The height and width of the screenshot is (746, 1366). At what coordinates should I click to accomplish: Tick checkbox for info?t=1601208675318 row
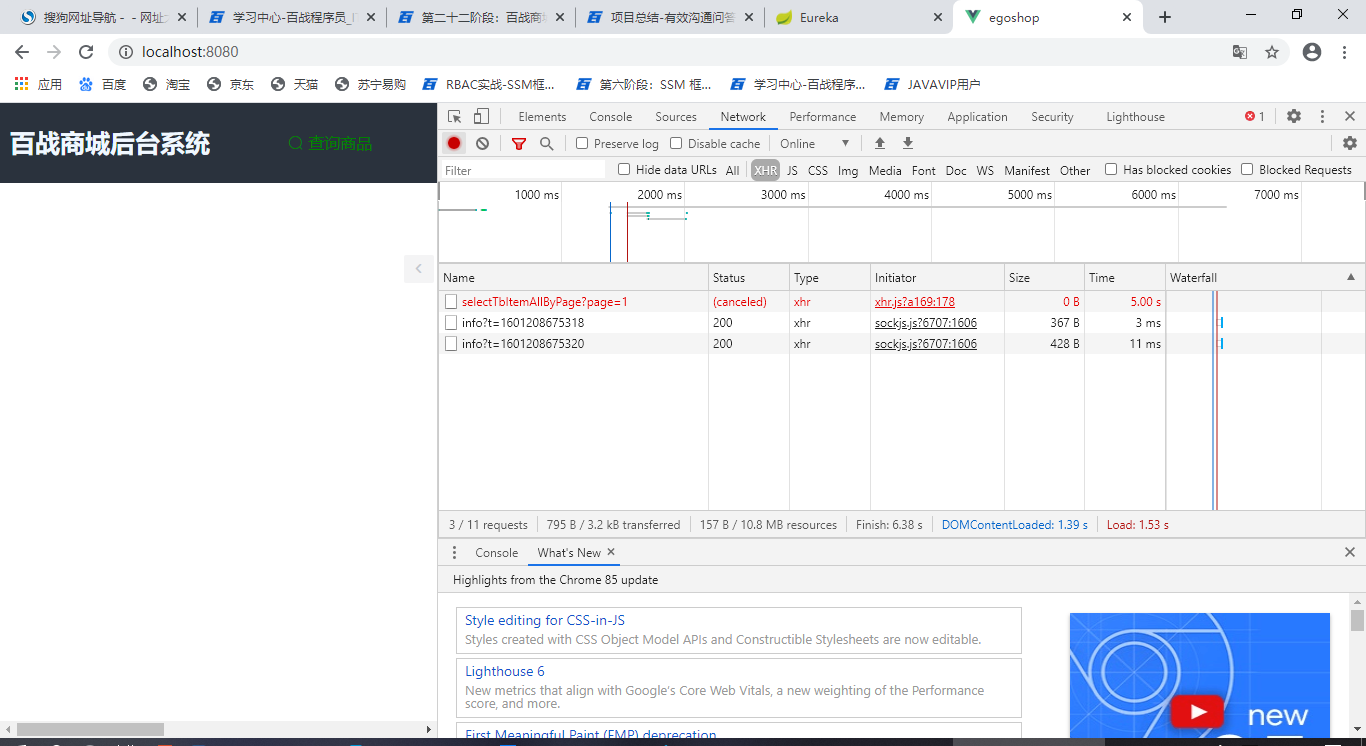coord(451,322)
